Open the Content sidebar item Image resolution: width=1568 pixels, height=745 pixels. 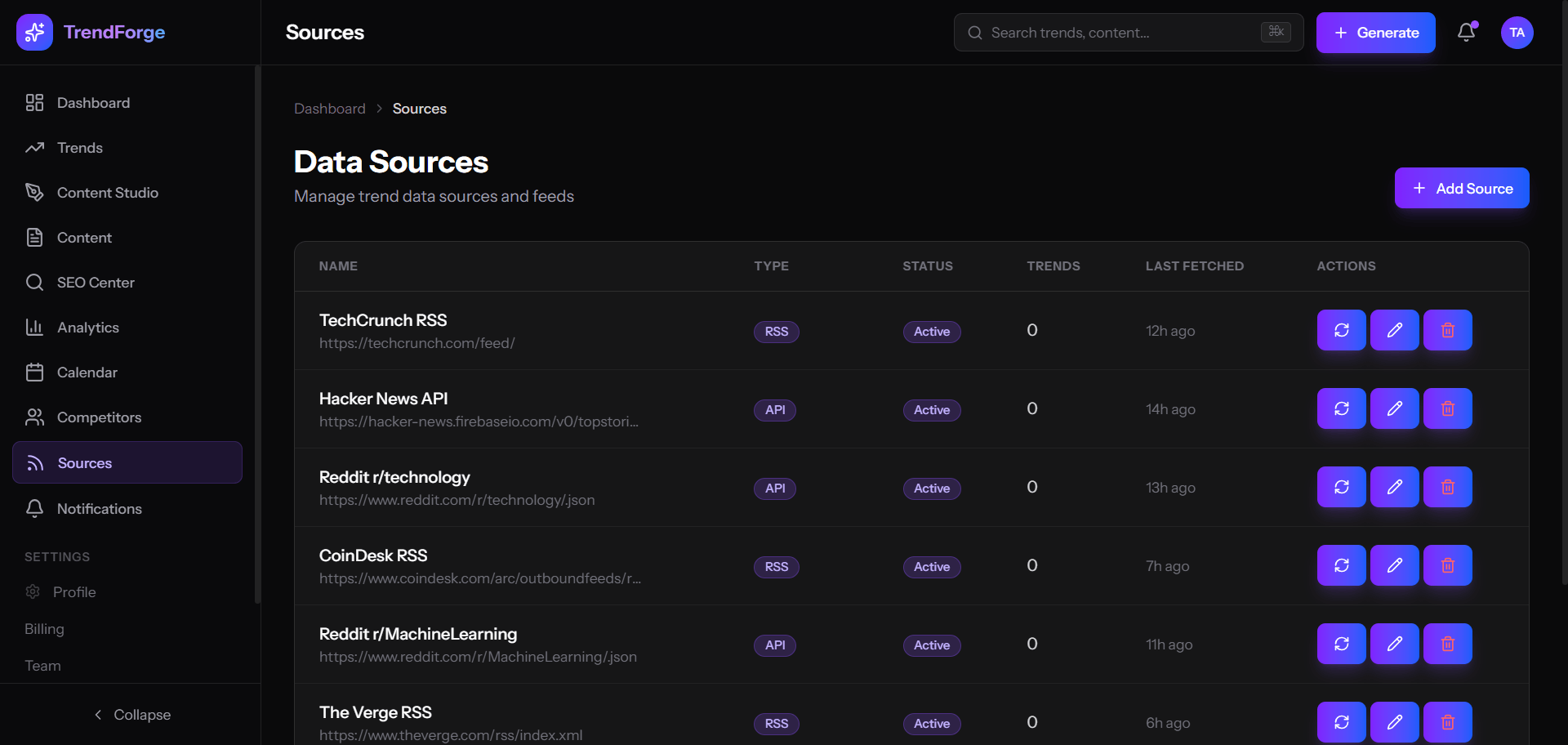(127, 238)
